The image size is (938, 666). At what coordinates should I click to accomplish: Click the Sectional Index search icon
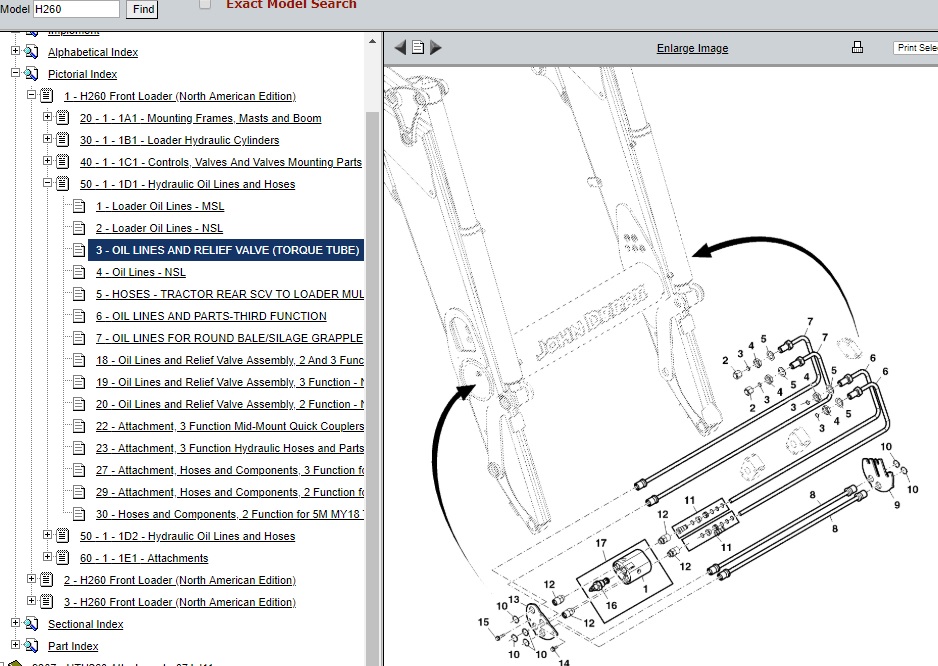(x=31, y=624)
